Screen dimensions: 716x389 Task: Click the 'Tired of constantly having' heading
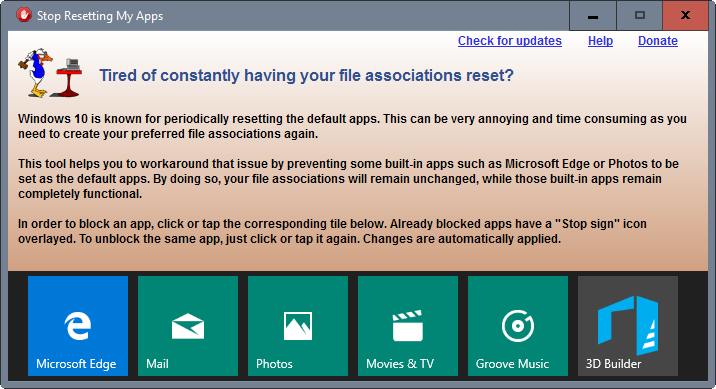306,75
